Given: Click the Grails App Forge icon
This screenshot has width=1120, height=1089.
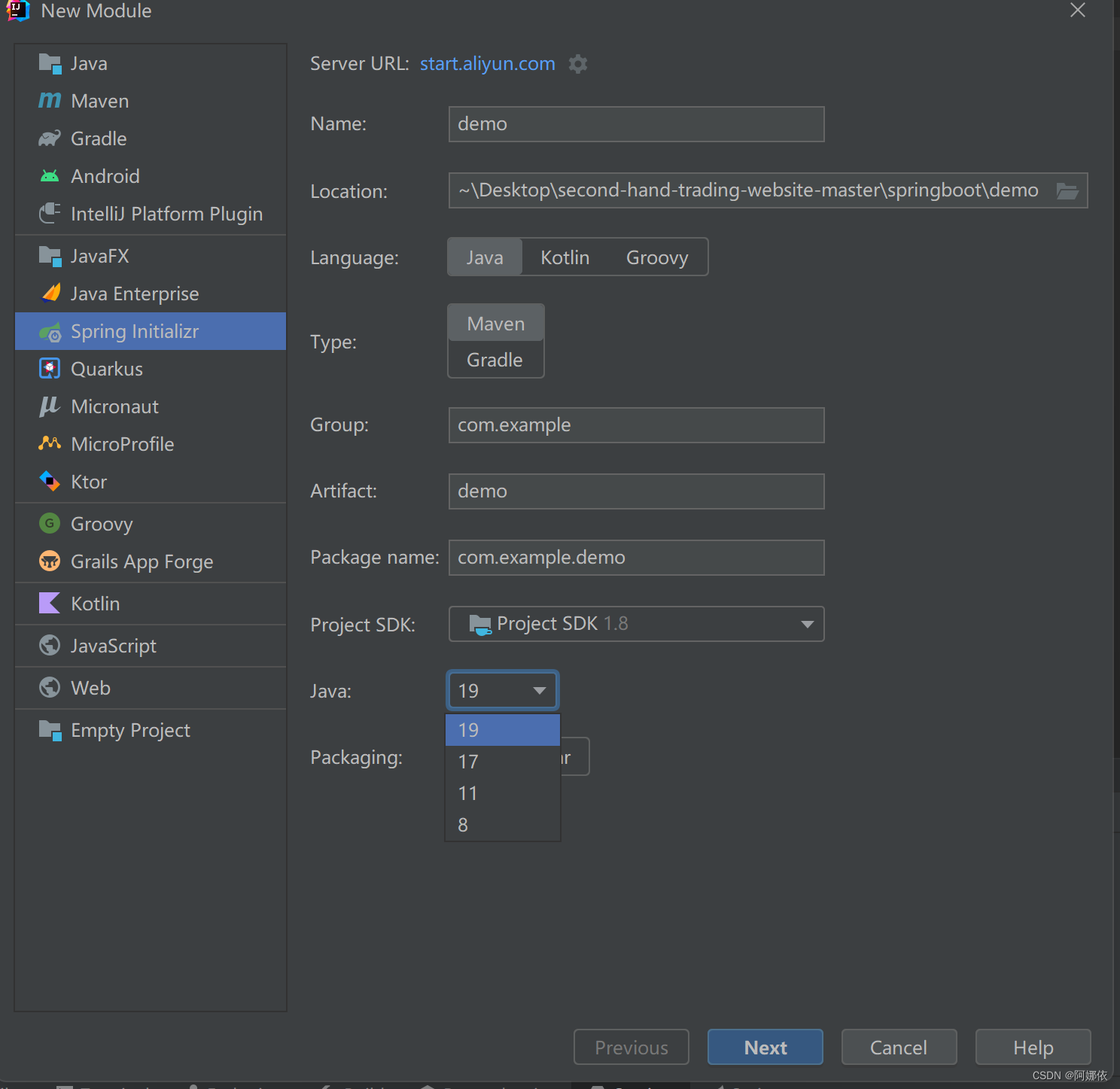Looking at the screenshot, I should point(50,561).
